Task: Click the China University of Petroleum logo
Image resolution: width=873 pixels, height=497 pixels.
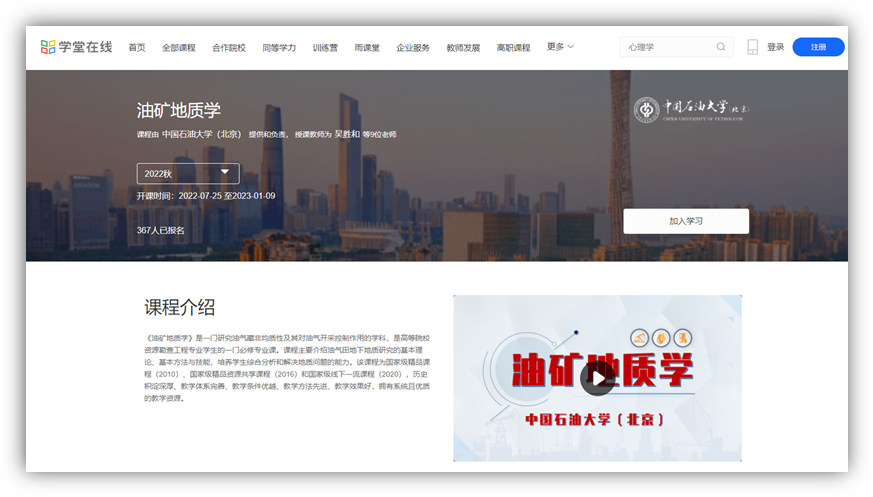Action: tap(692, 108)
